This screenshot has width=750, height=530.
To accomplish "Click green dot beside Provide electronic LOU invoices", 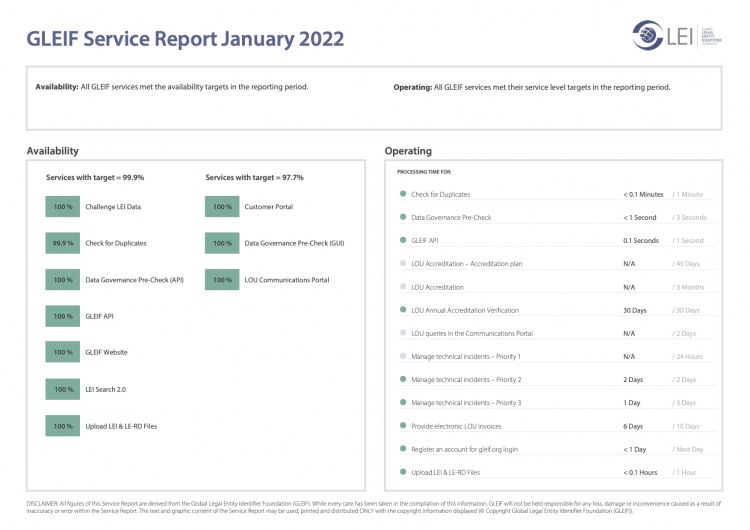I will (403, 426).
